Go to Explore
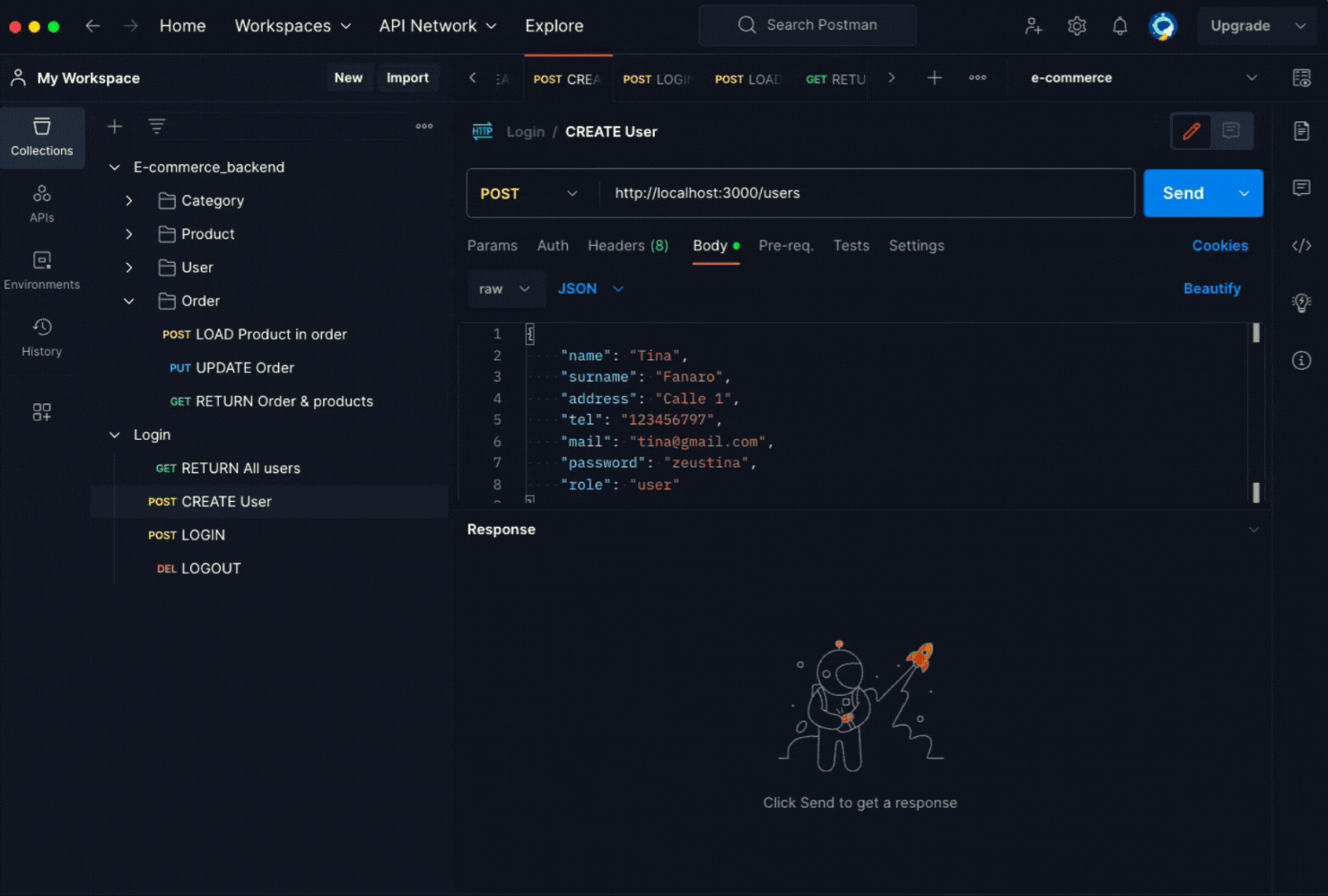The width and height of the screenshot is (1328, 896). point(554,26)
